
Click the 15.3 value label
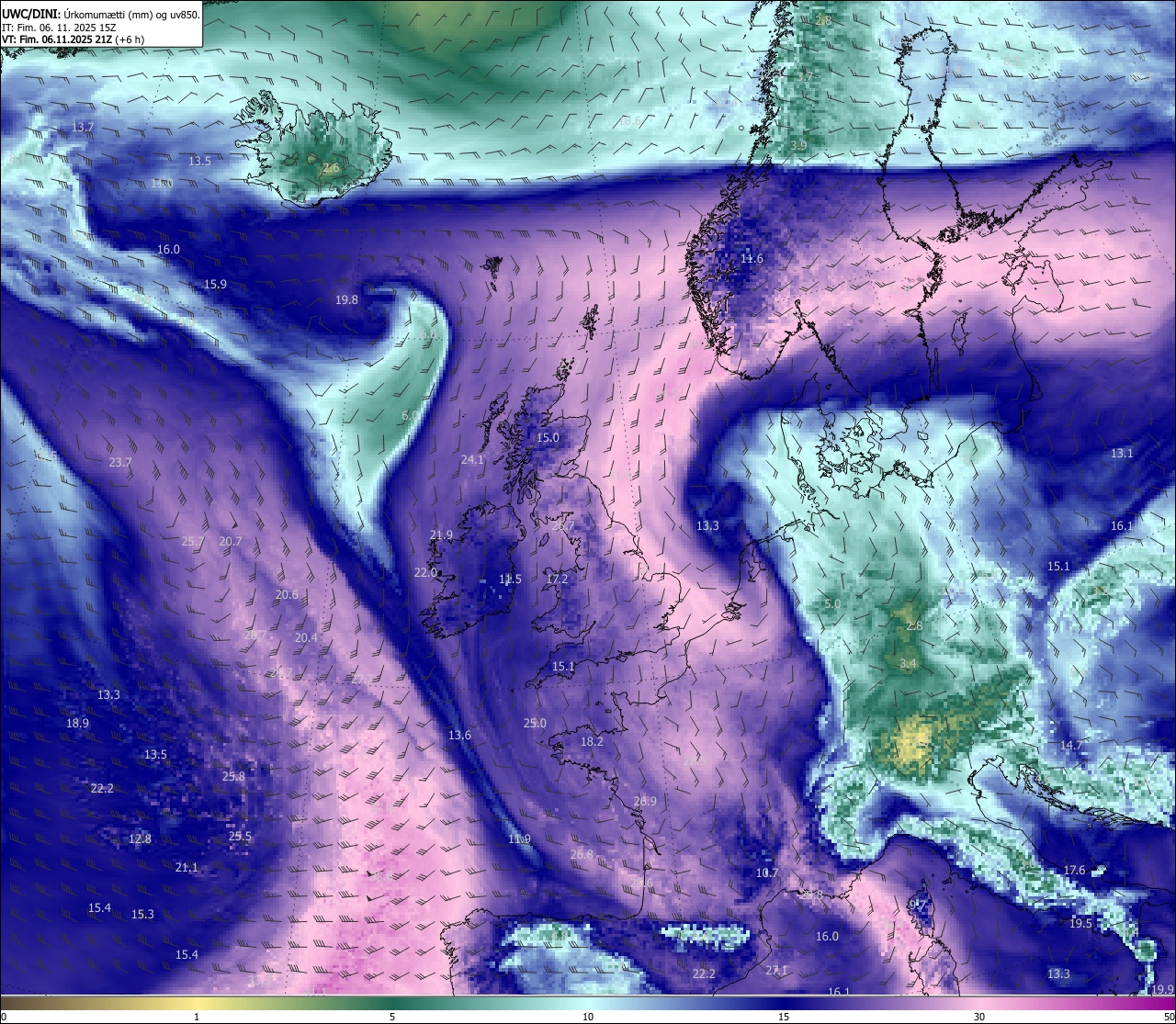[142, 914]
